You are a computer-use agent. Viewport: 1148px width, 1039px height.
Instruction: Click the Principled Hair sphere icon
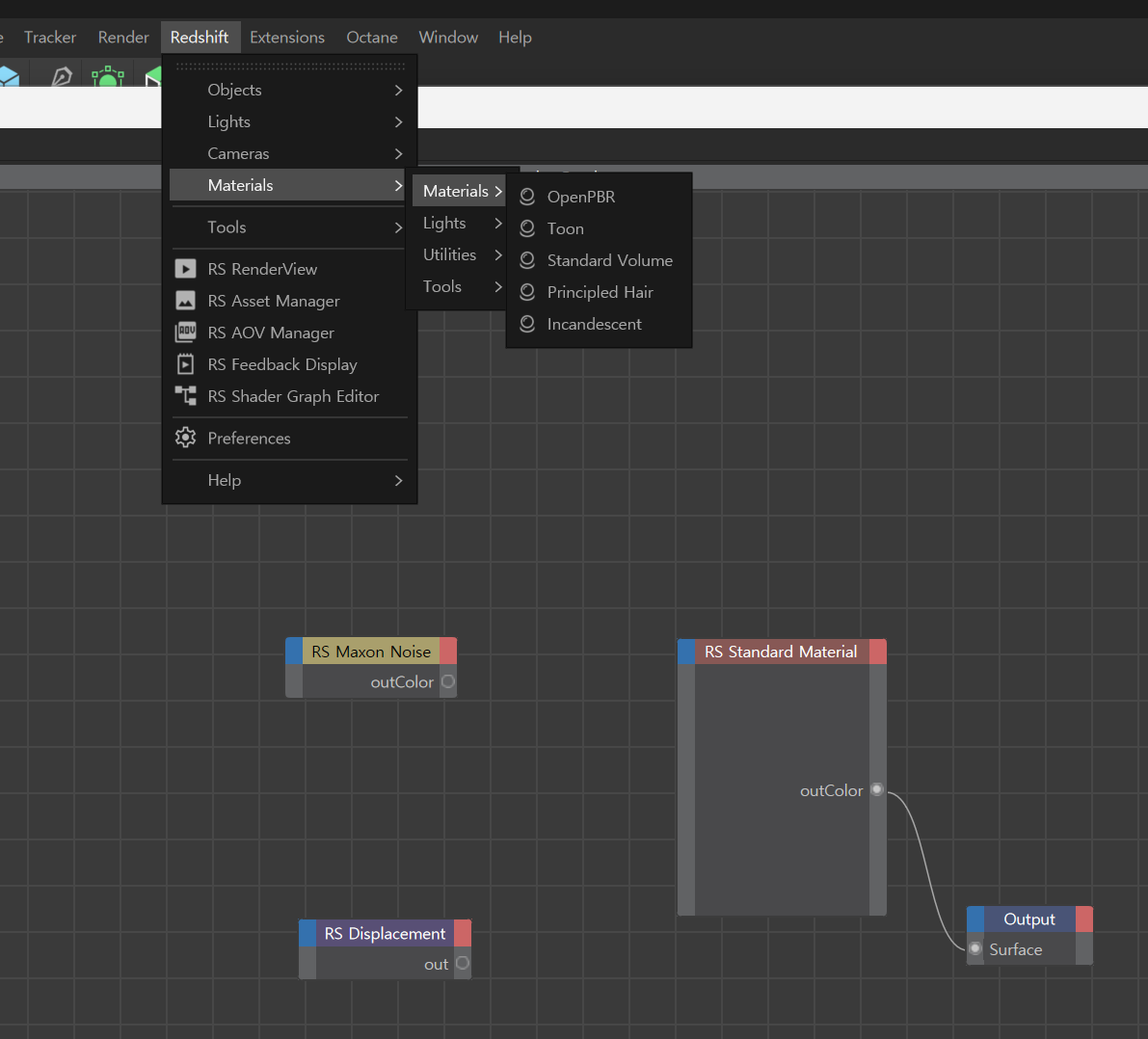pyautogui.click(x=527, y=292)
